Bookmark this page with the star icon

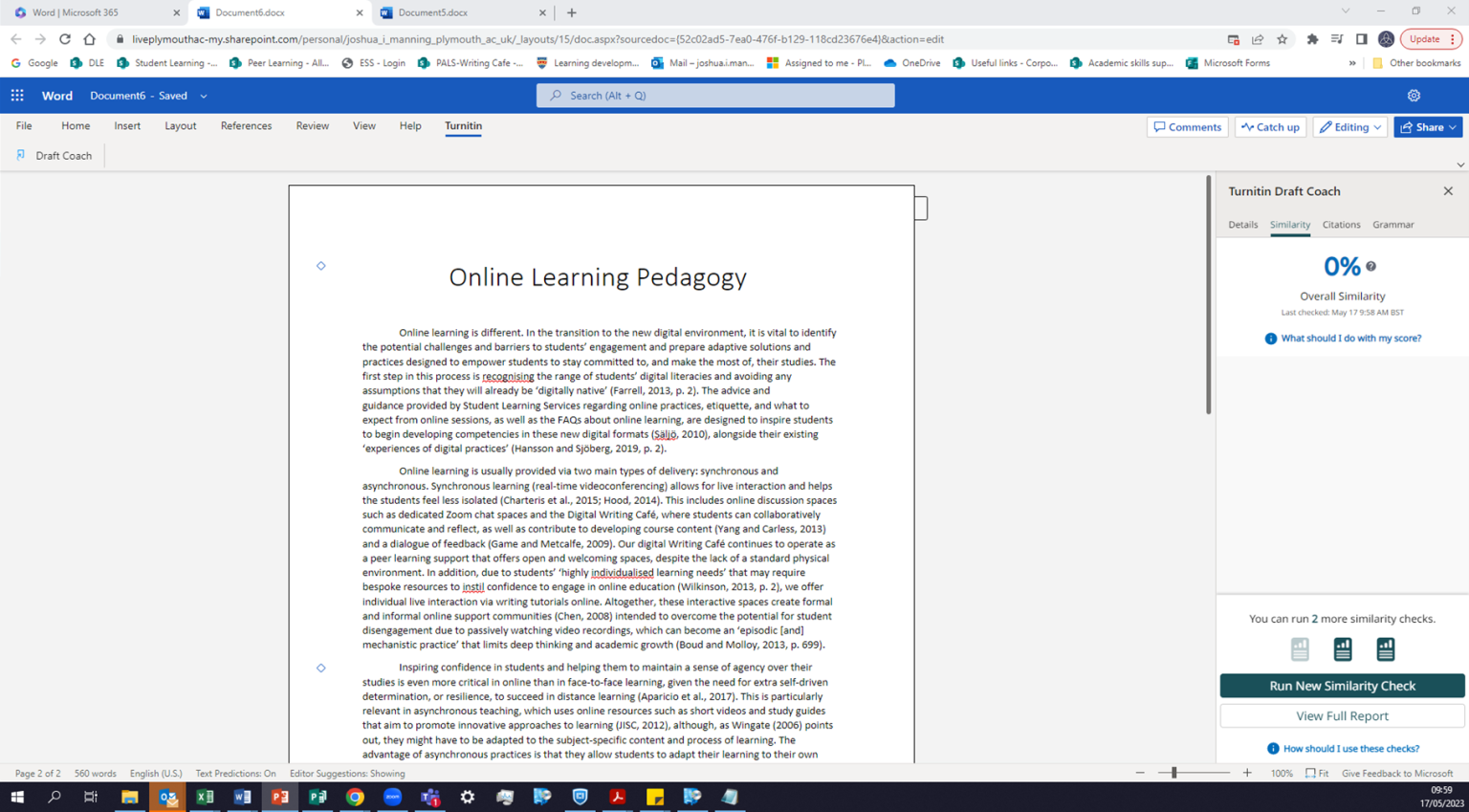click(1282, 41)
